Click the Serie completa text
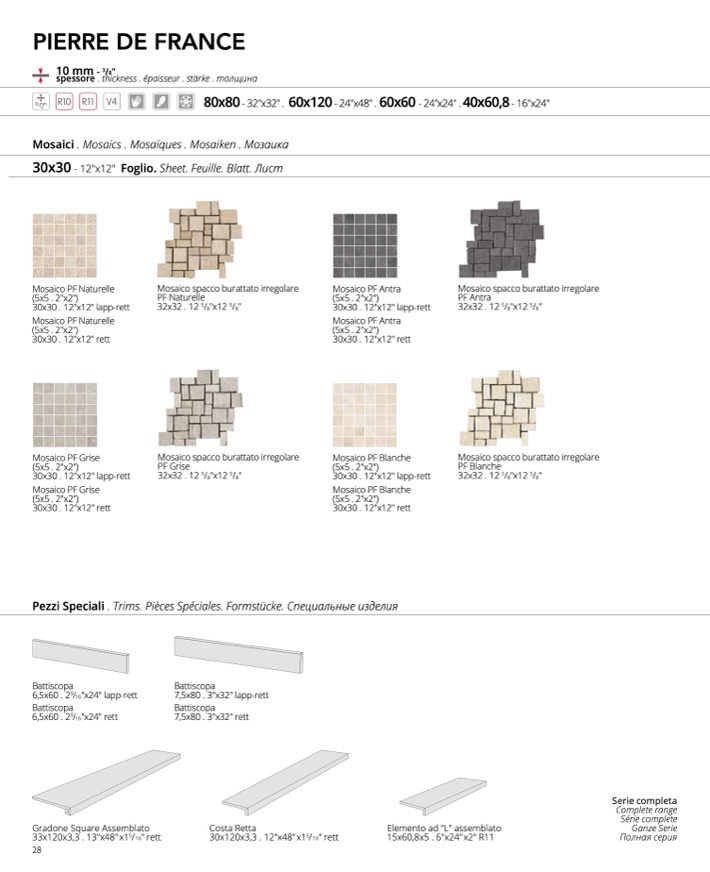This screenshot has width=710, height=872. coord(644,801)
